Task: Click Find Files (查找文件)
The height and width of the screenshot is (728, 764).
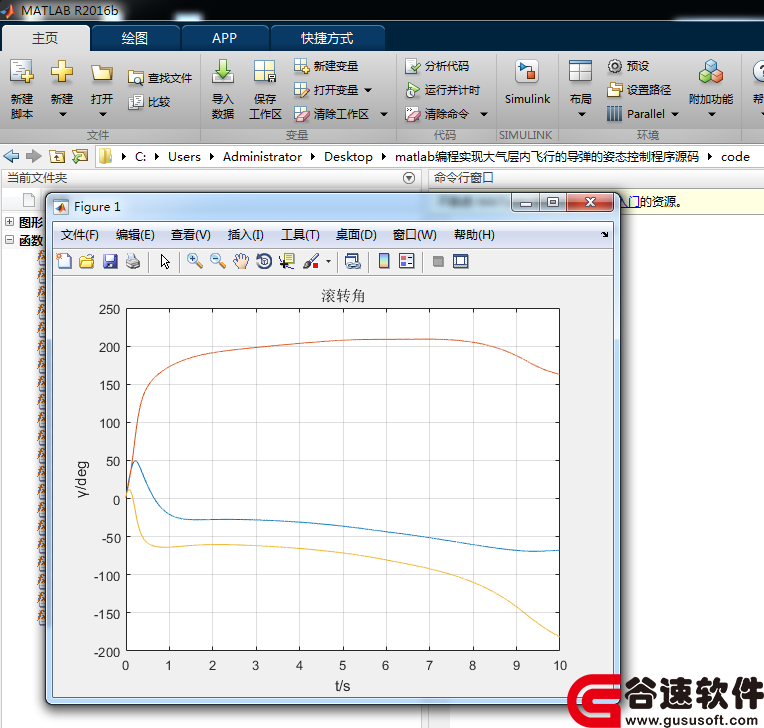Action: pos(160,77)
